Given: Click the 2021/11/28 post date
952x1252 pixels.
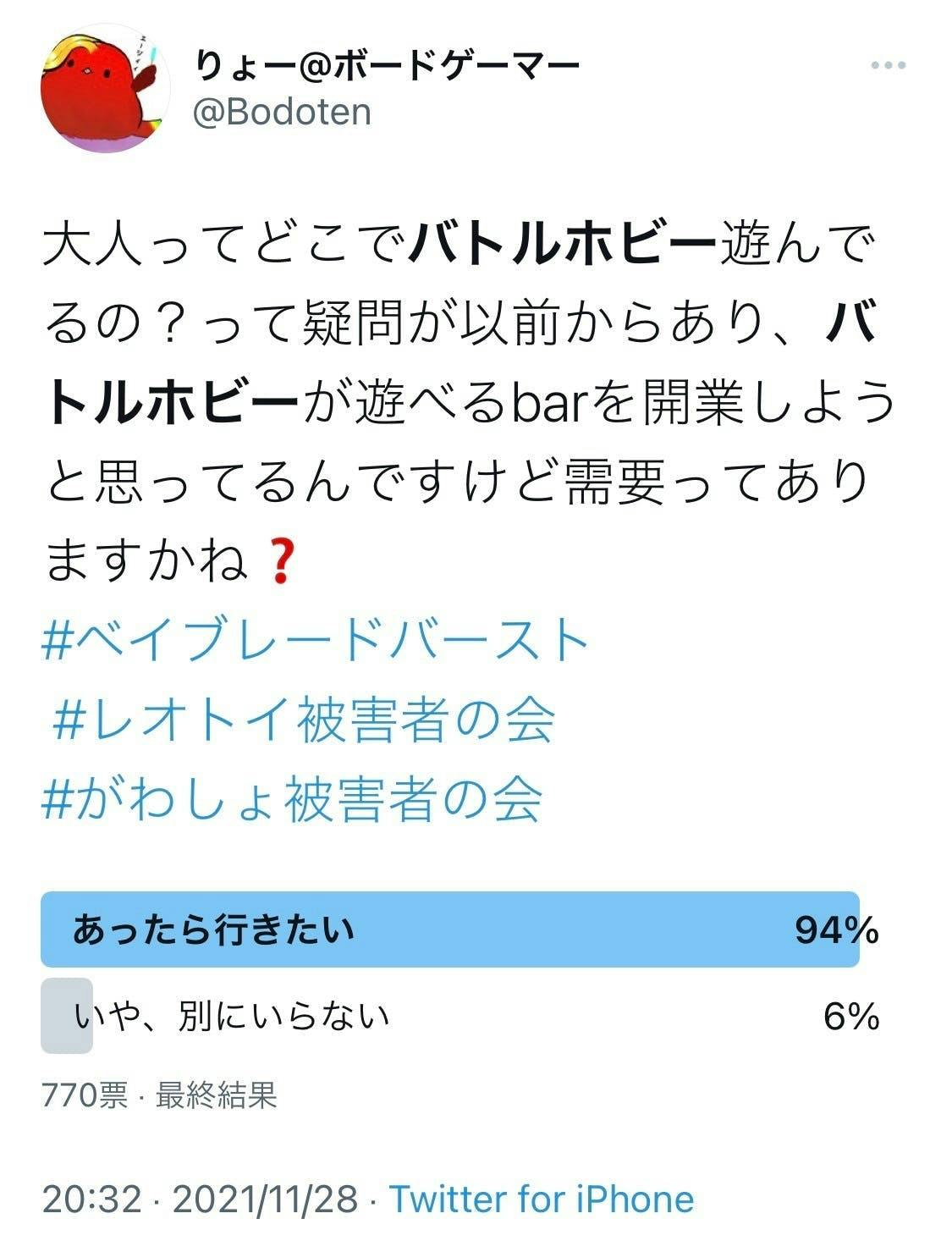Looking at the screenshot, I should [265, 1200].
